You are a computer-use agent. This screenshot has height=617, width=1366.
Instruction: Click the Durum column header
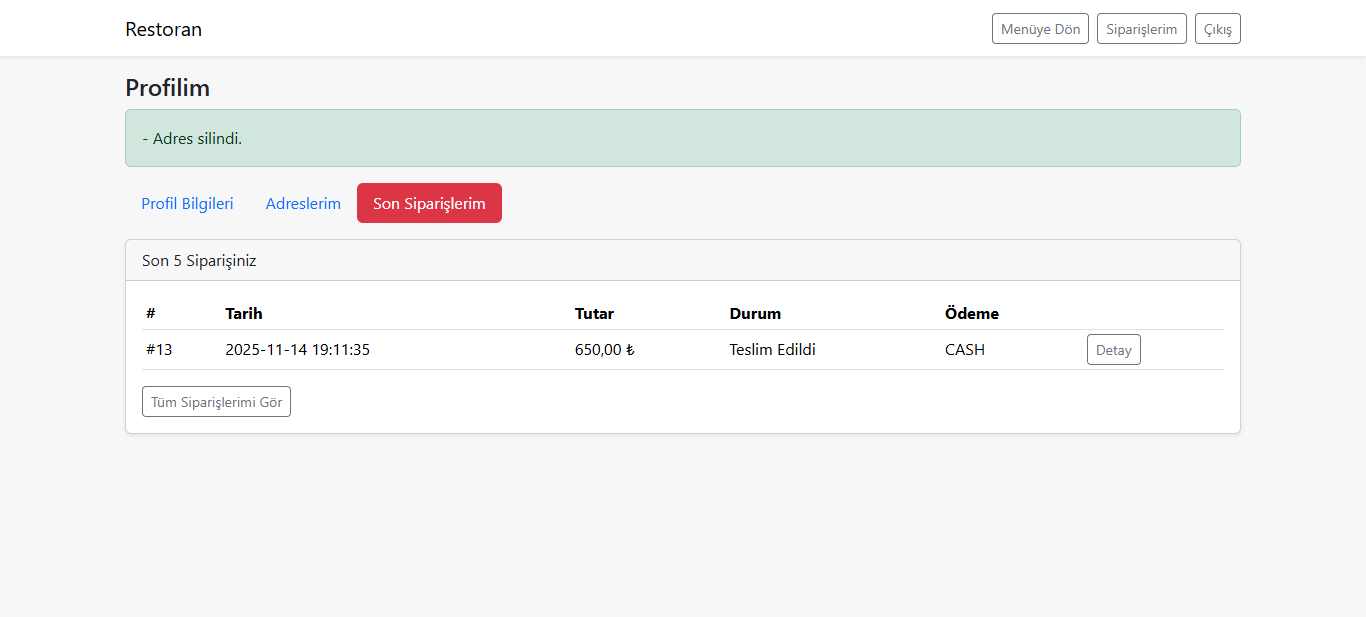coord(755,313)
